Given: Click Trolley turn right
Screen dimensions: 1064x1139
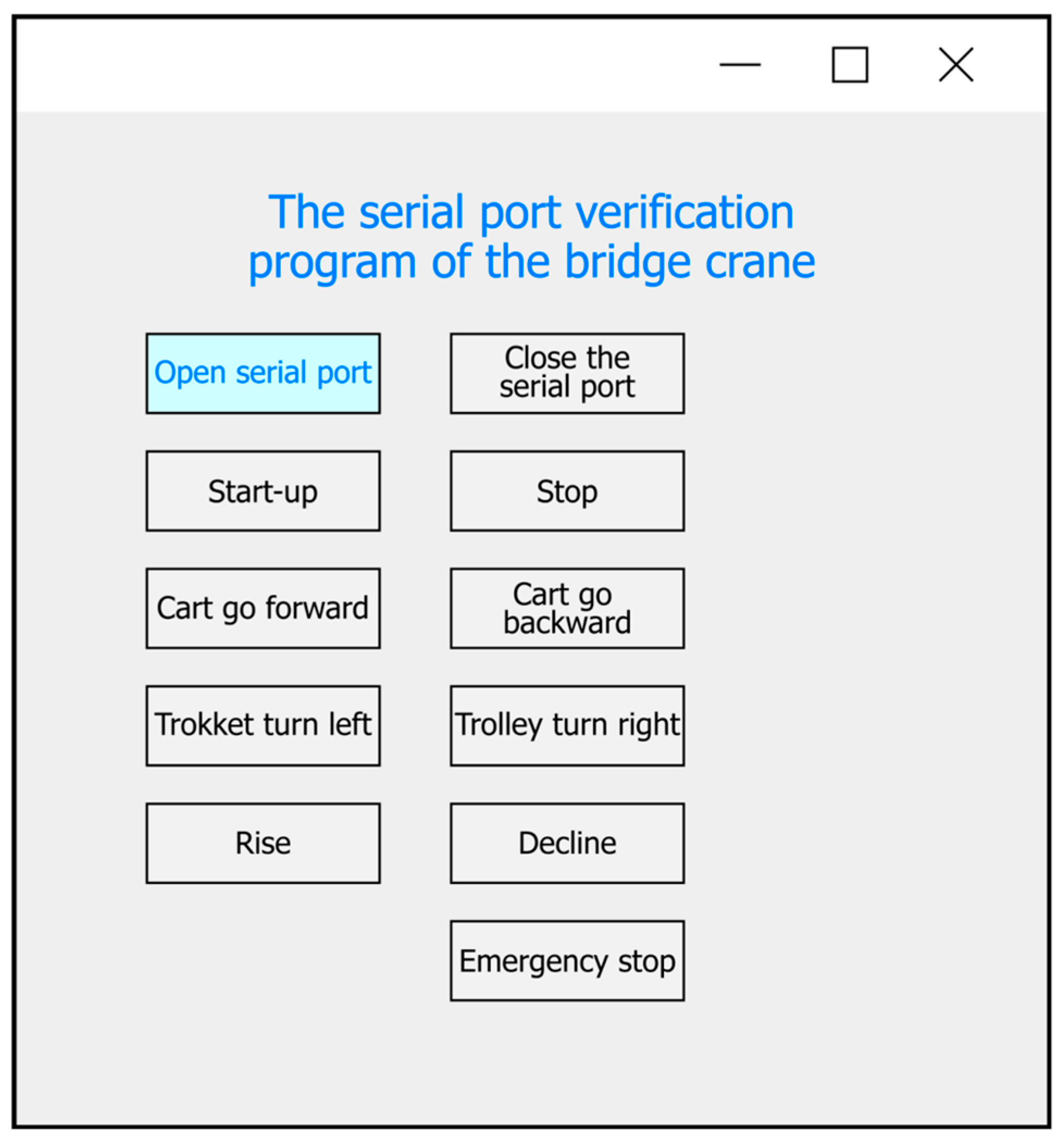Looking at the screenshot, I should click(567, 725).
